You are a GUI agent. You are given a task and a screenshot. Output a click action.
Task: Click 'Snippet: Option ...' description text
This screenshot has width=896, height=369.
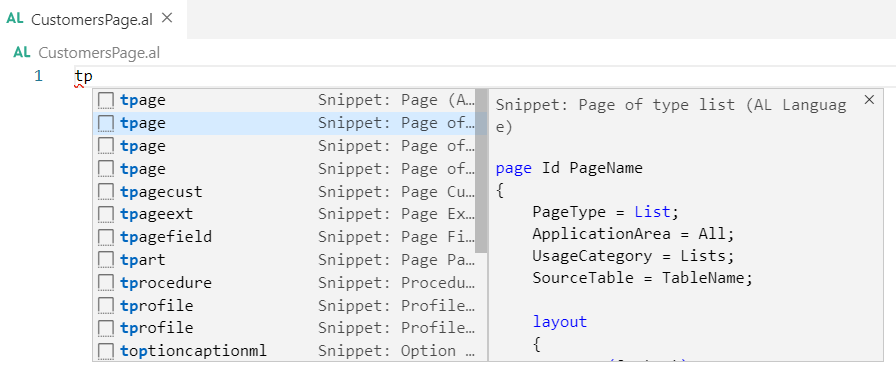[x=397, y=351]
